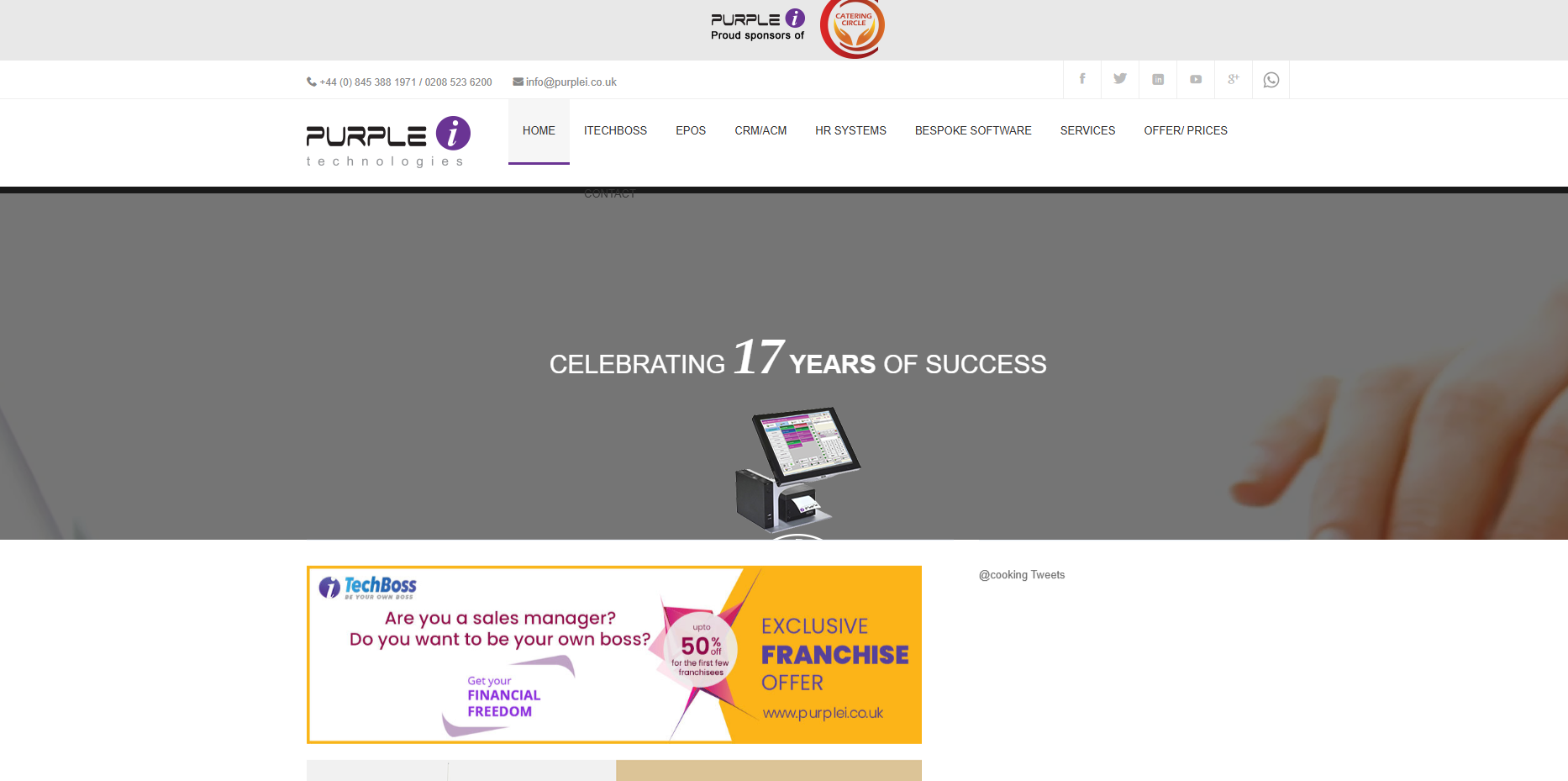
Task: Open the EPOS menu item
Action: (691, 131)
